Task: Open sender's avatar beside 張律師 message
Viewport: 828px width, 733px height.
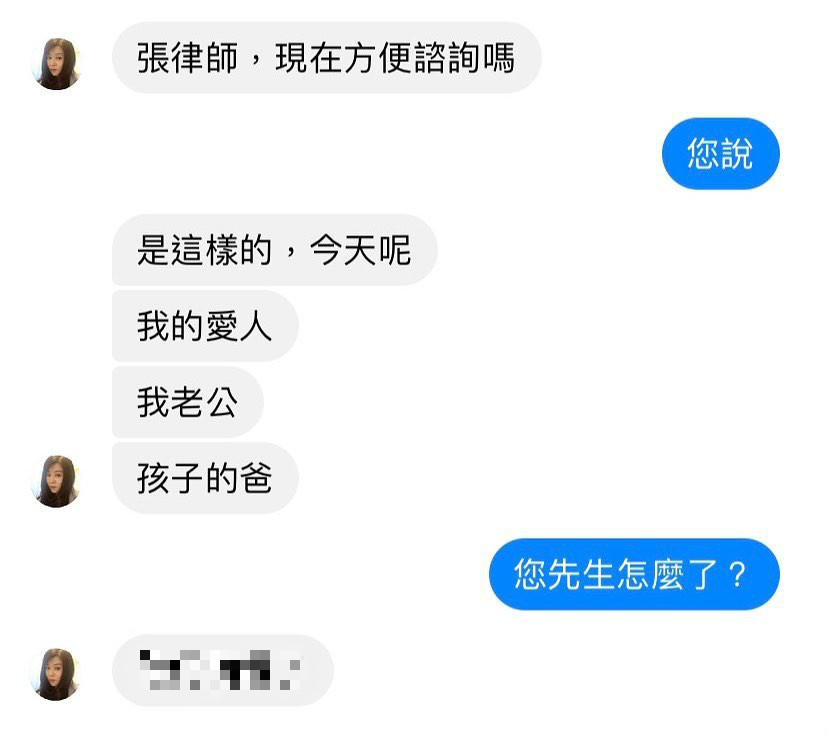Action: [57, 64]
